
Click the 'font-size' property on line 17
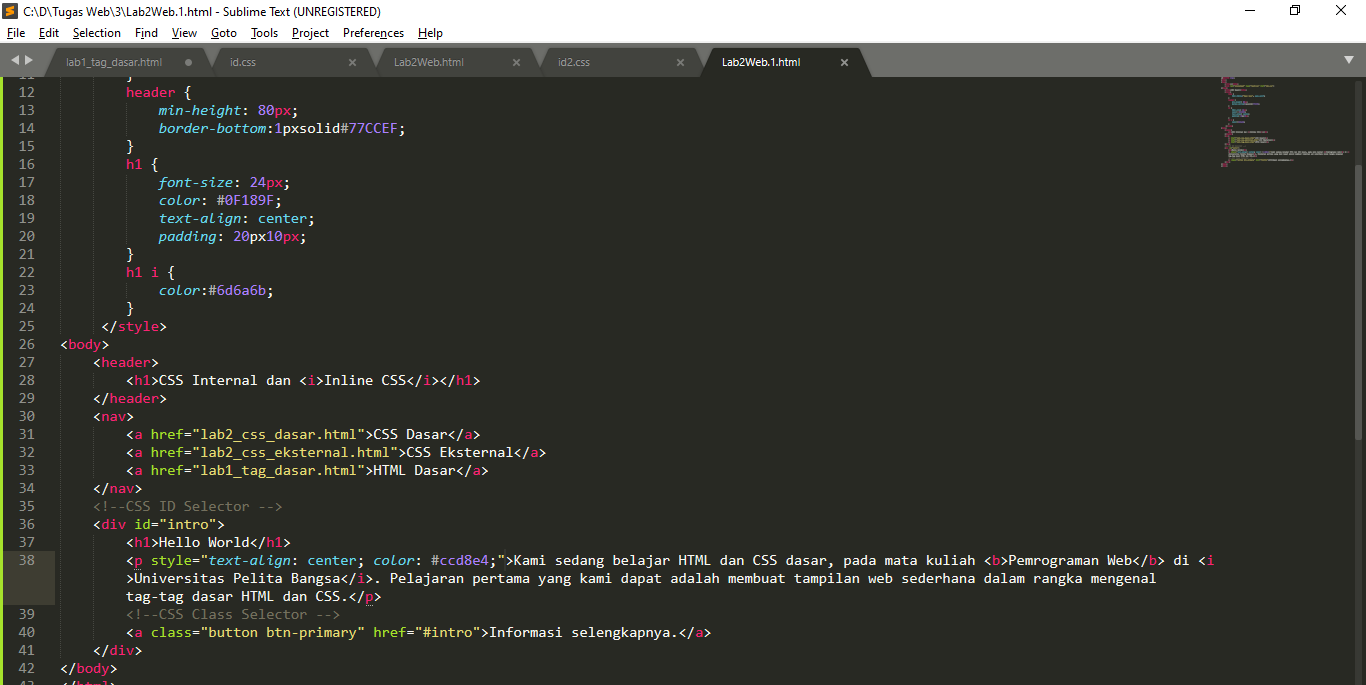click(x=195, y=182)
